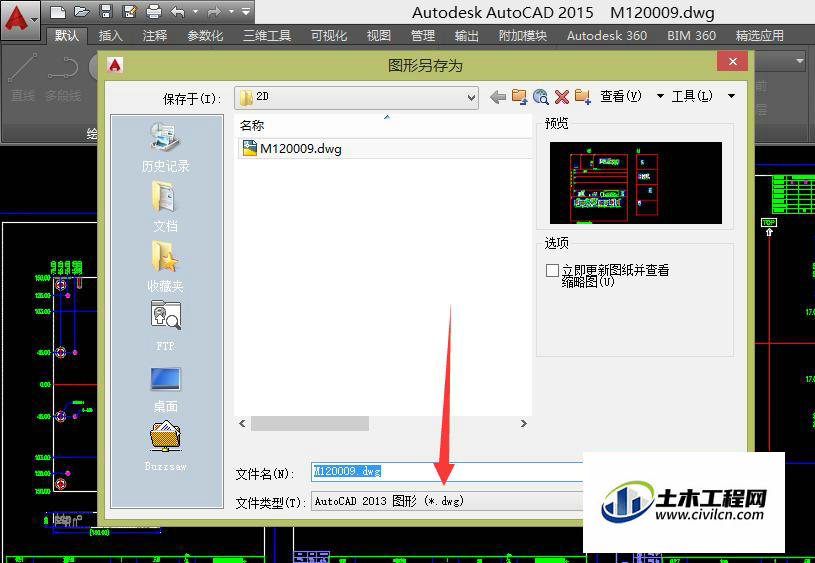
Task: Open the 工具(L) menu
Action: coord(691,96)
